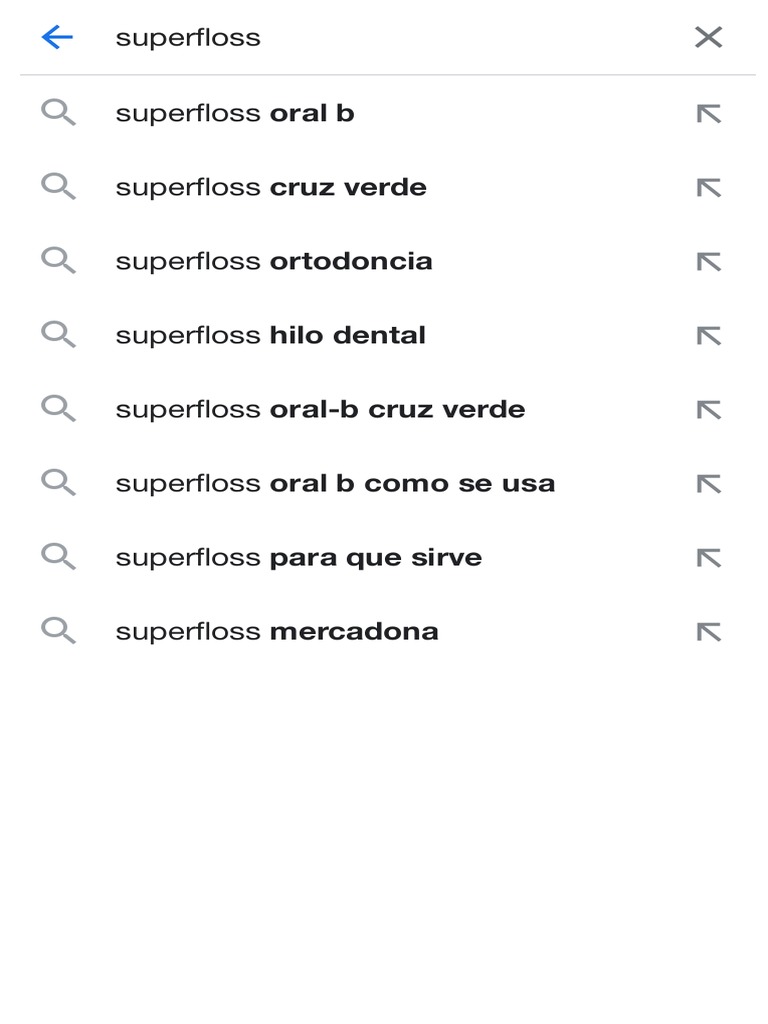Viewport: 768px width, 1024px height.
Task: Clear the search text with X icon
Action: click(x=708, y=38)
